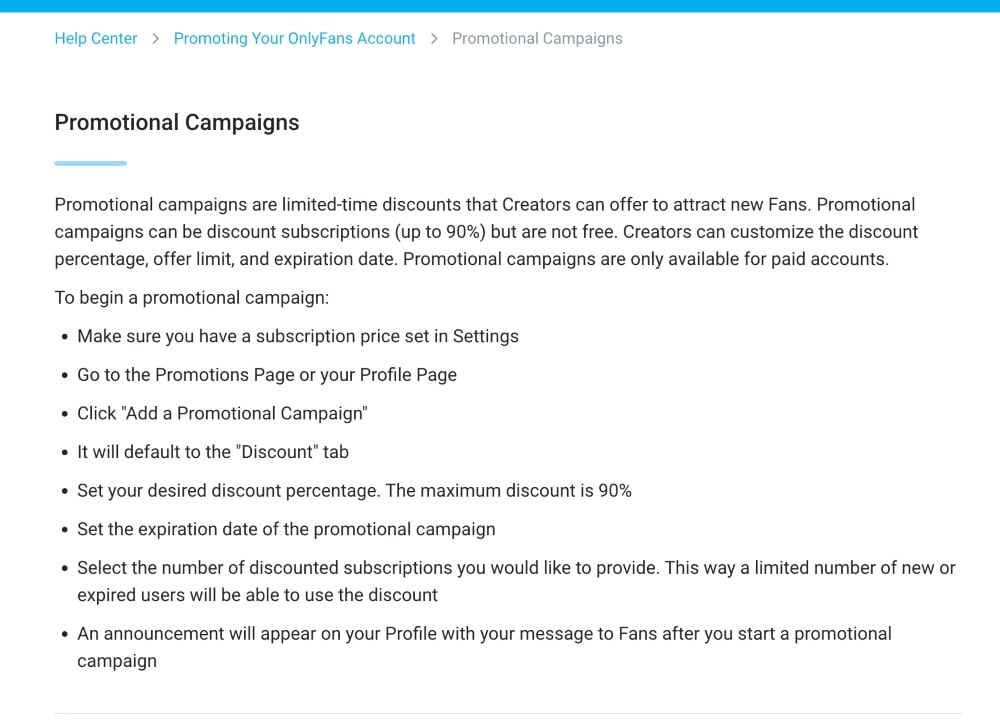
Task: Click the chevron after Help Center
Action: click(x=156, y=39)
